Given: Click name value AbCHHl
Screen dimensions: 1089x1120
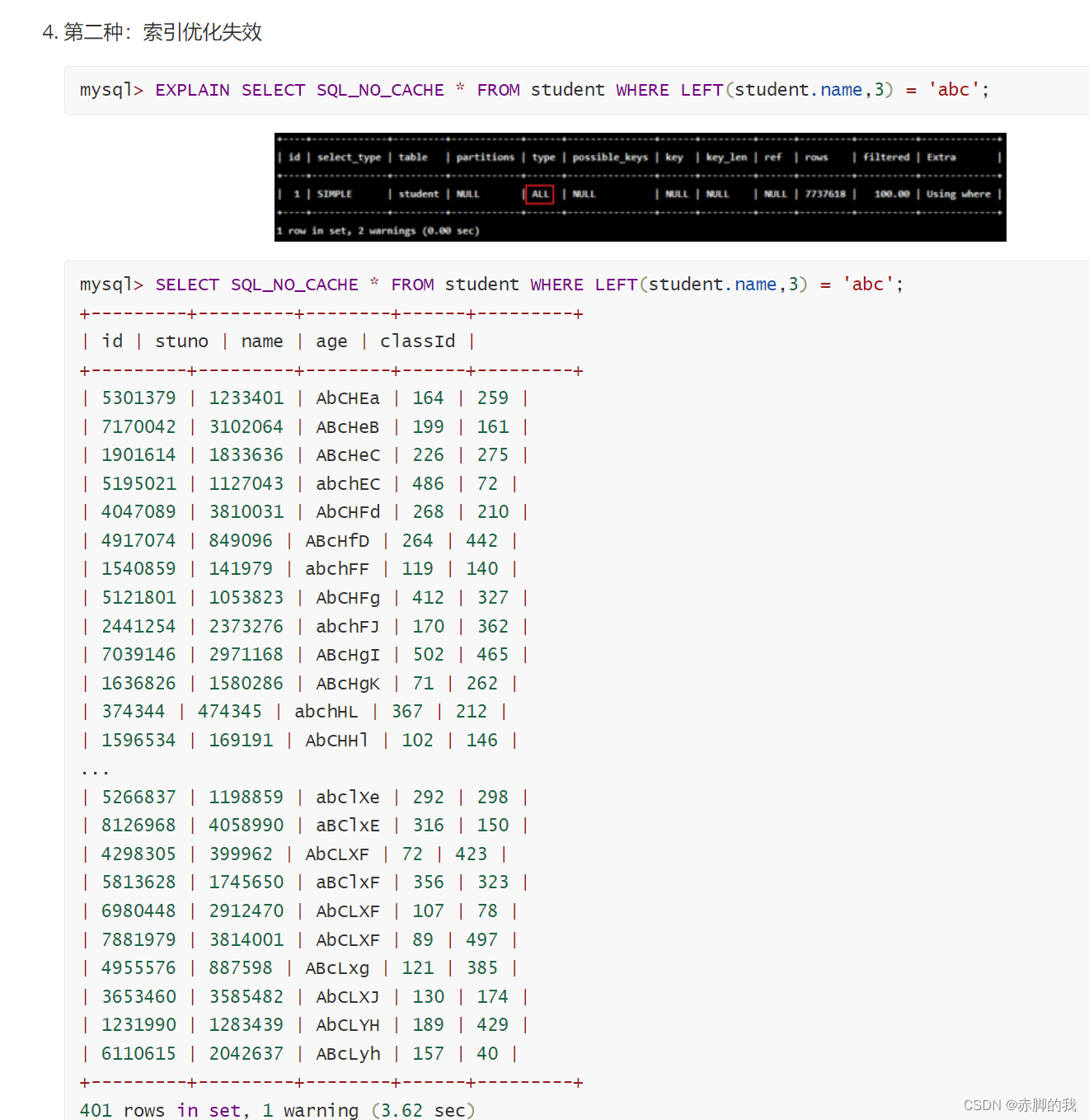Looking at the screenshot, I should pos(337,741).
